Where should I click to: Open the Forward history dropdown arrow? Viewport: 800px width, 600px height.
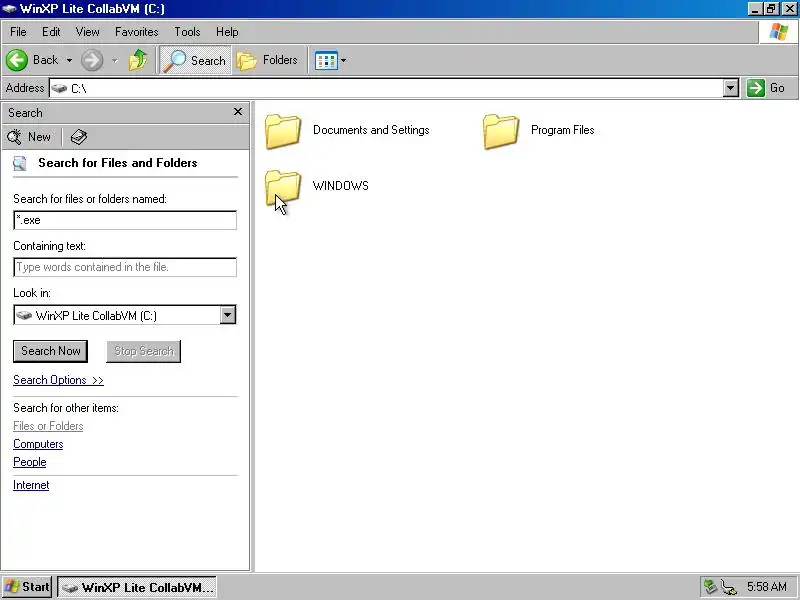(x=115, y=60)
